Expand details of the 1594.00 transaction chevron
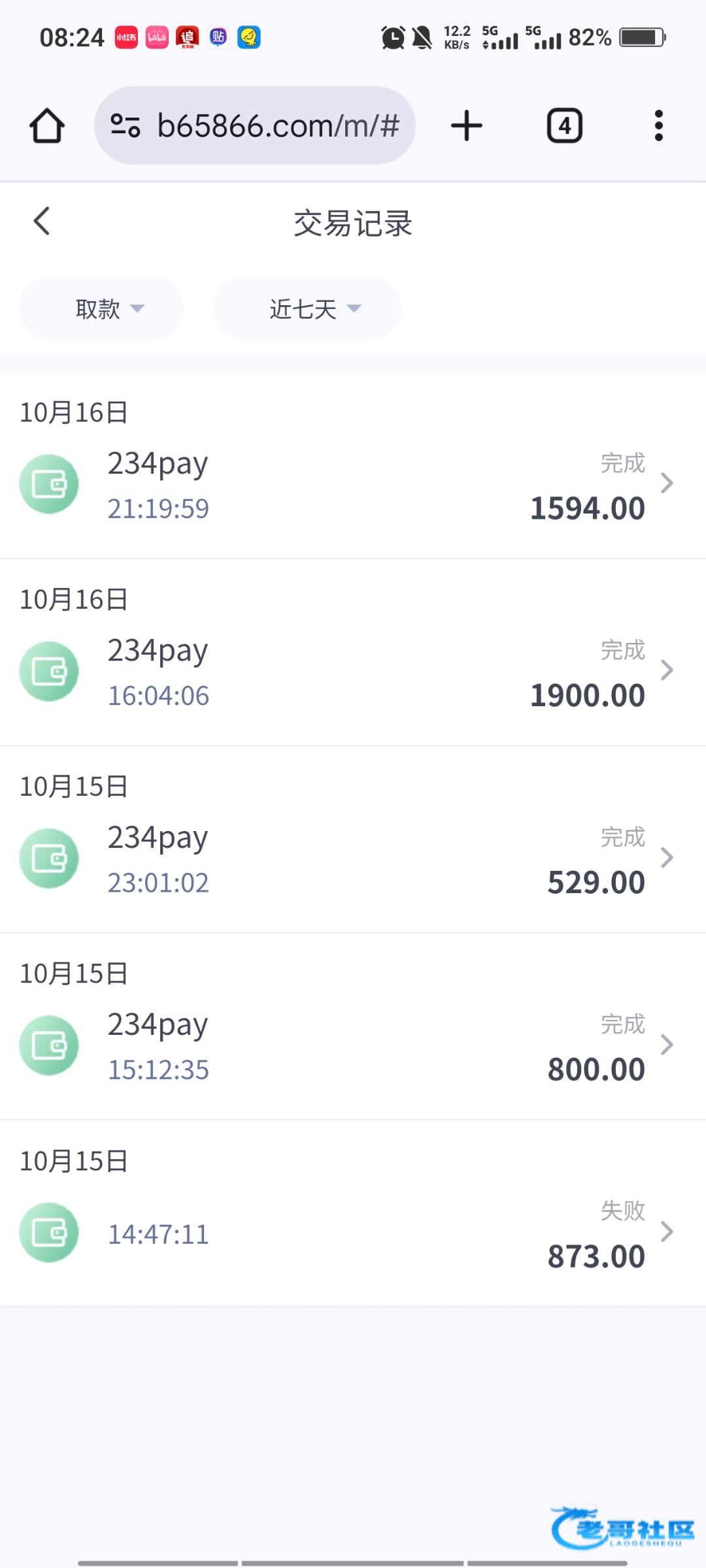This screenshot has height=1568, width=706. click(667, 483)
